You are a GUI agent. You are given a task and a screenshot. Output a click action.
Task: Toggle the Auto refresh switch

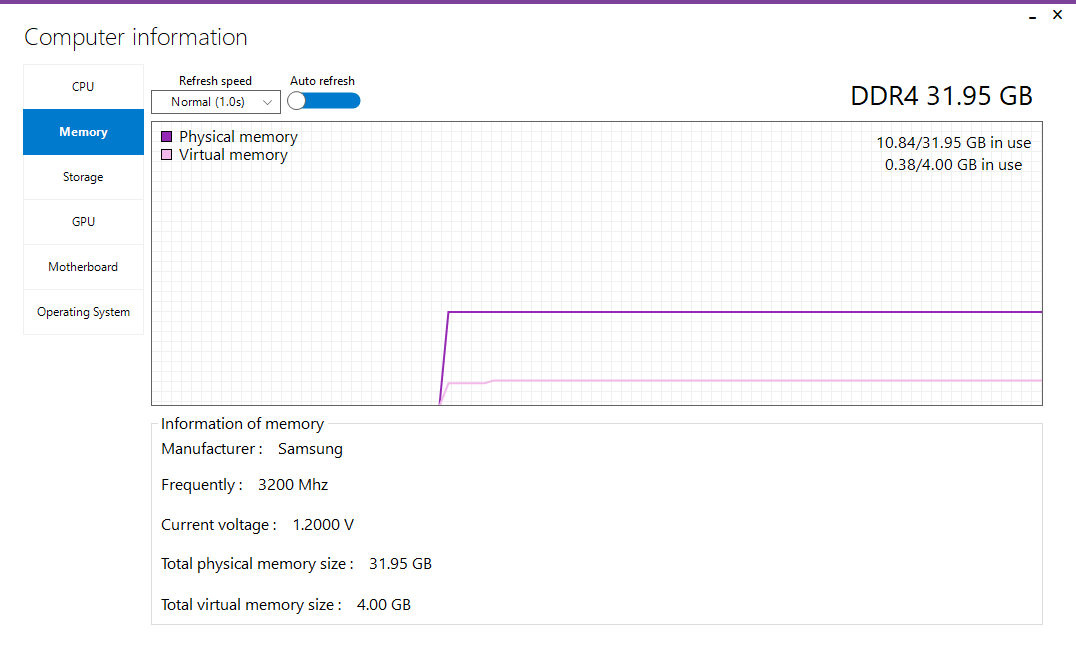[323, 100]
